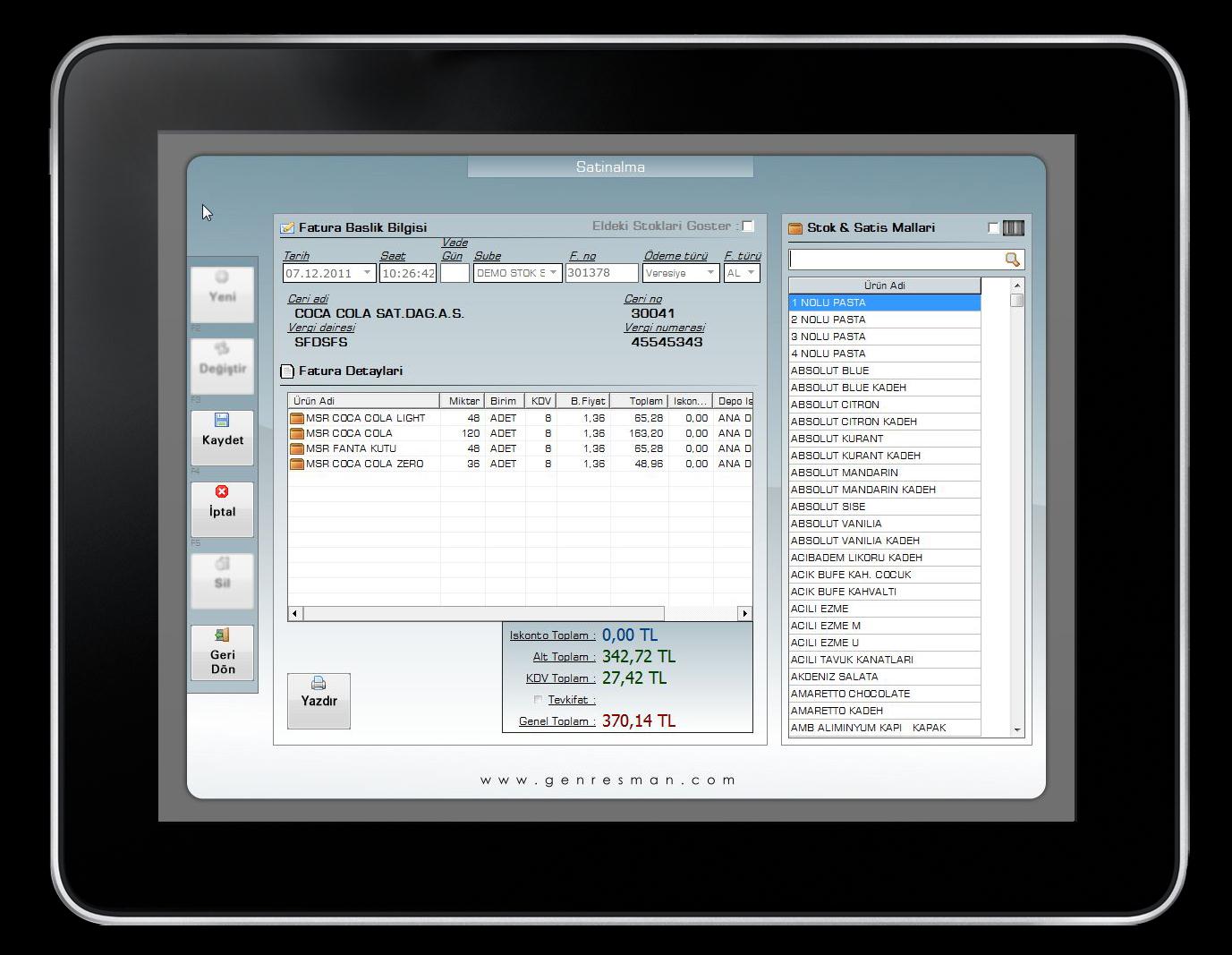Select 2 NOLU PASTA in stock list
Image resolution: width=1232 pixels, height=955 pixels.
[885, 320]
